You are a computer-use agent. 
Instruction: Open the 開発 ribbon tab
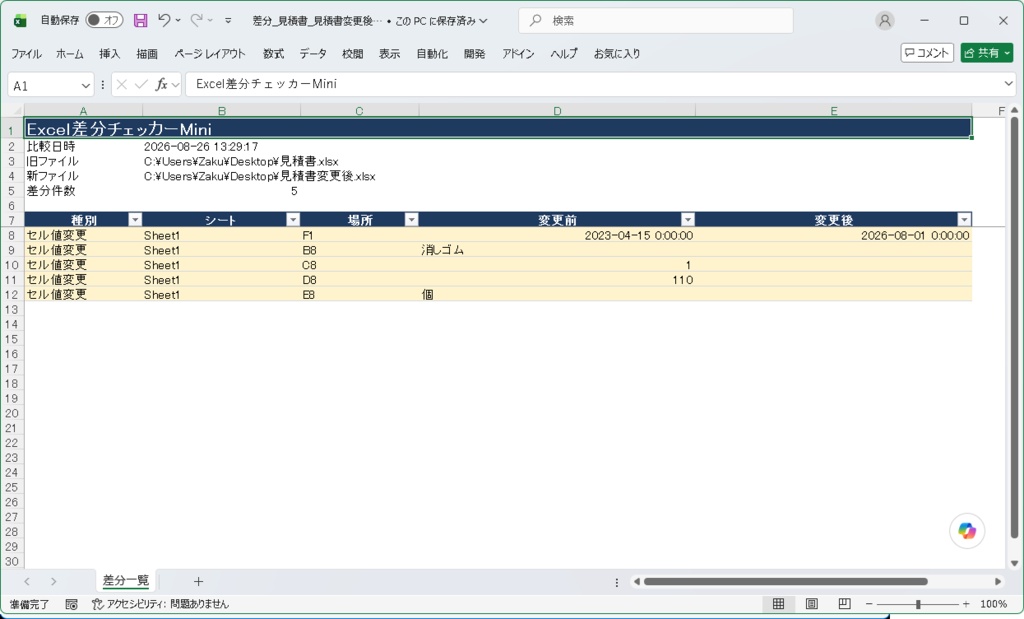[x=474, y=54]
